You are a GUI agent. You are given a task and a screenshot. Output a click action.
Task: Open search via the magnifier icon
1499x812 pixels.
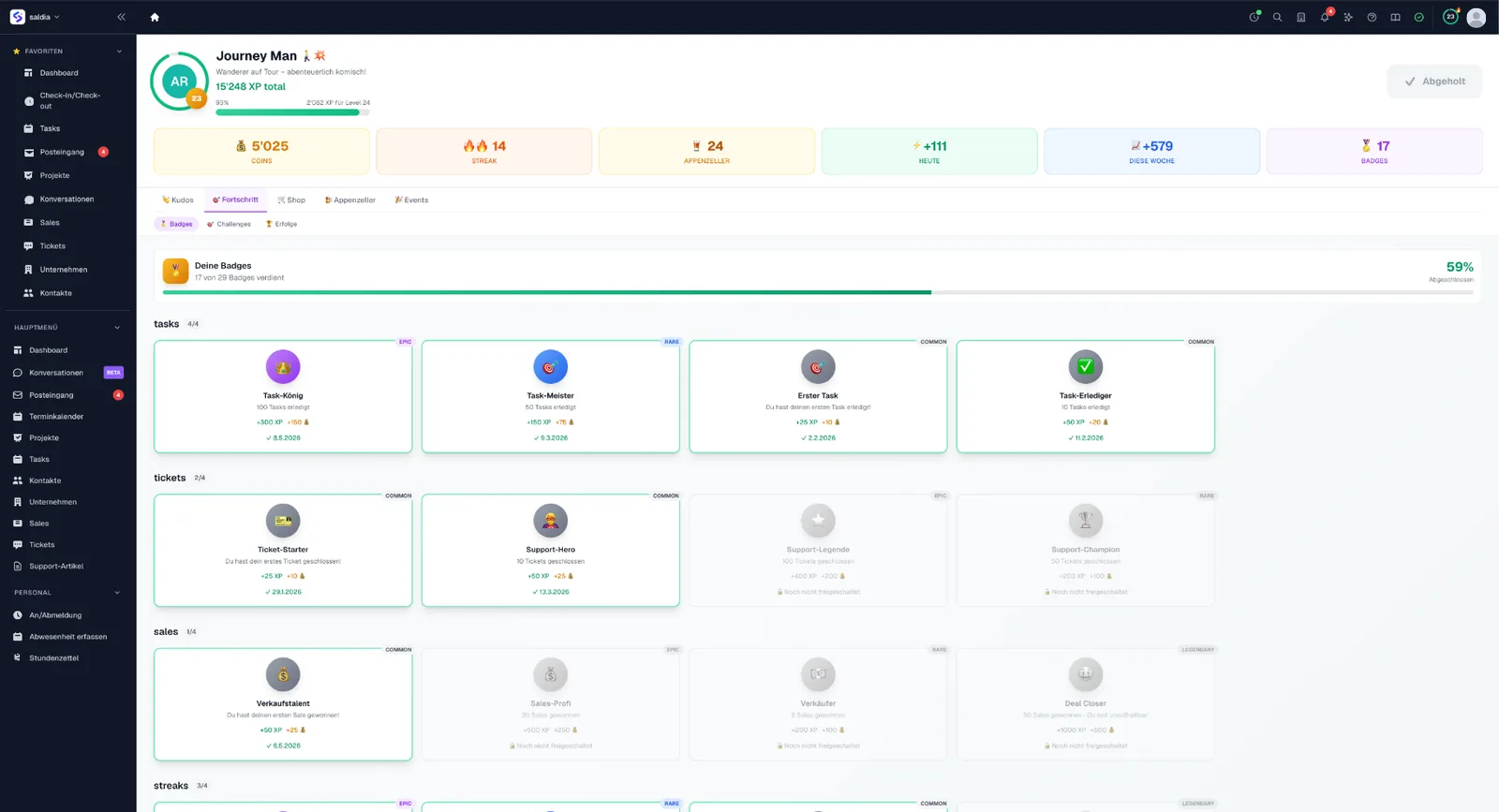[1277, 17]
